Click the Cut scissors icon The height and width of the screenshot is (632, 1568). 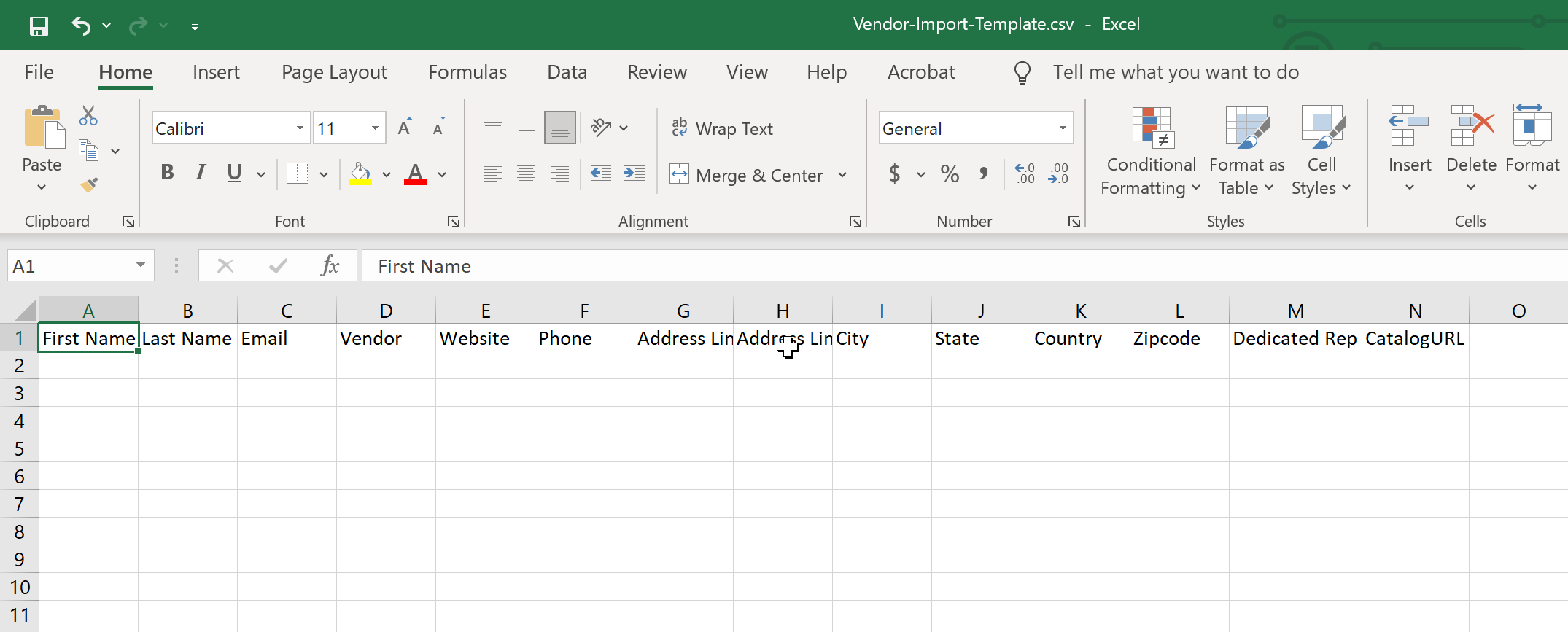88,116
